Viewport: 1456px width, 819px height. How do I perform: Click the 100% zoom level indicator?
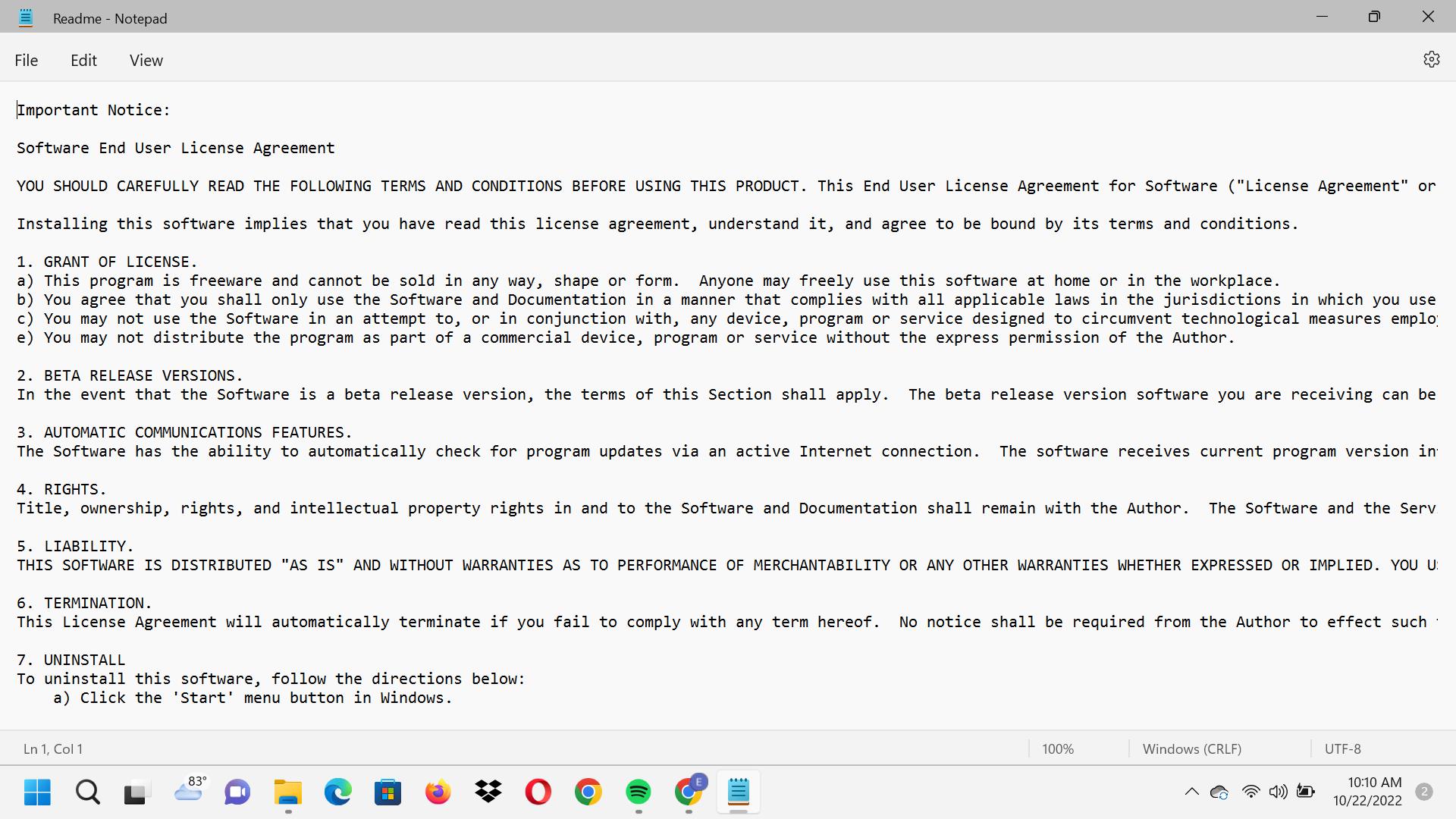point(1057,749)
